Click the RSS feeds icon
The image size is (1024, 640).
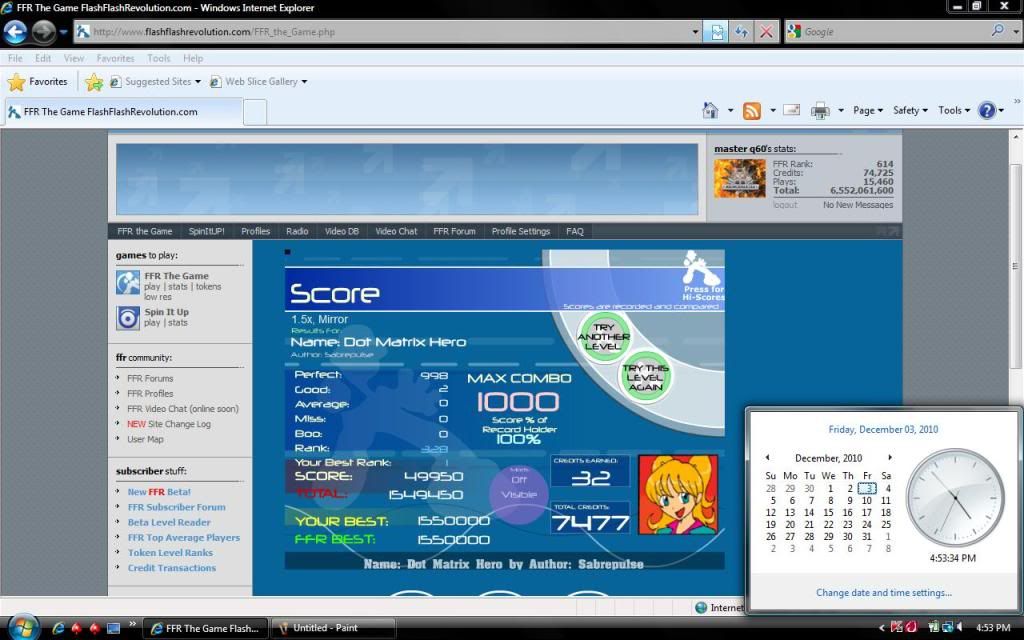pyautogui.click(x=752, y=111)
